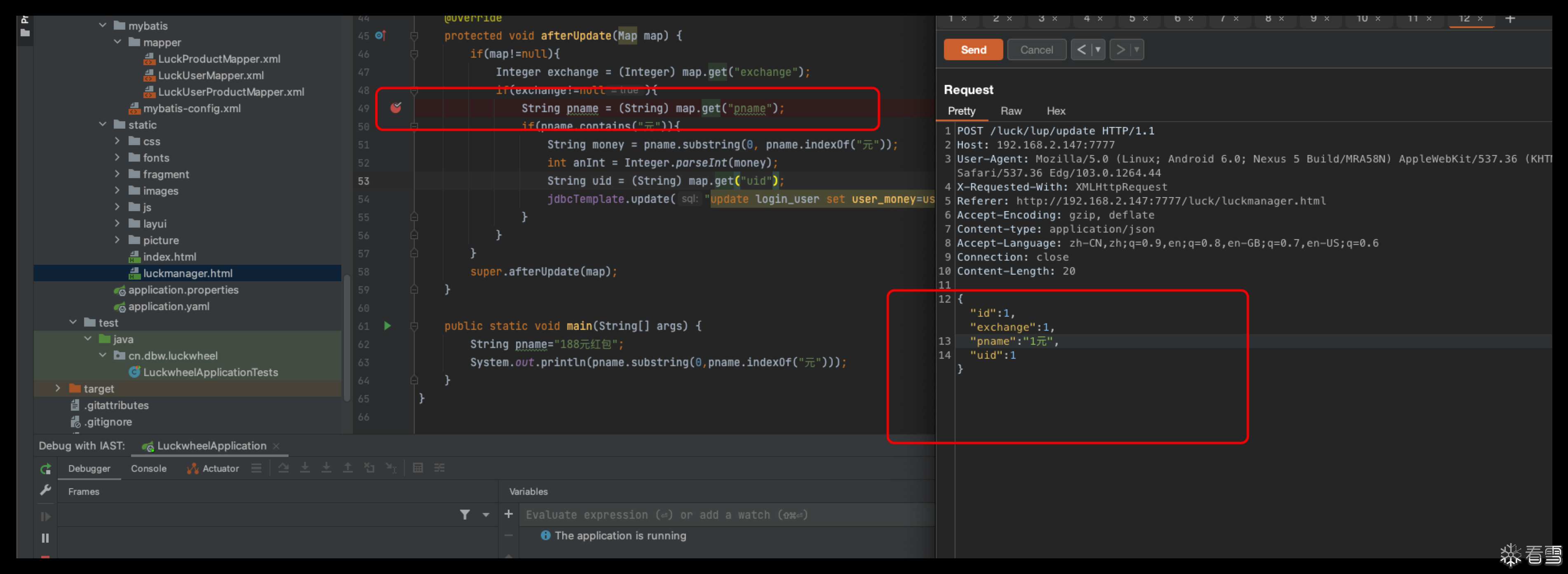Switch to the Console tab

148,468
